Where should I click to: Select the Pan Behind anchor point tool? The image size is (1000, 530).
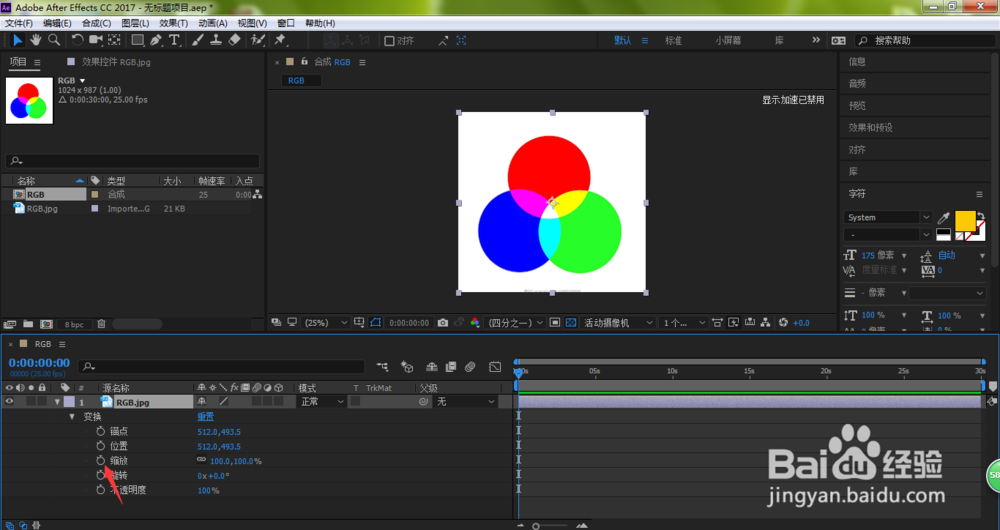point(114,40)
